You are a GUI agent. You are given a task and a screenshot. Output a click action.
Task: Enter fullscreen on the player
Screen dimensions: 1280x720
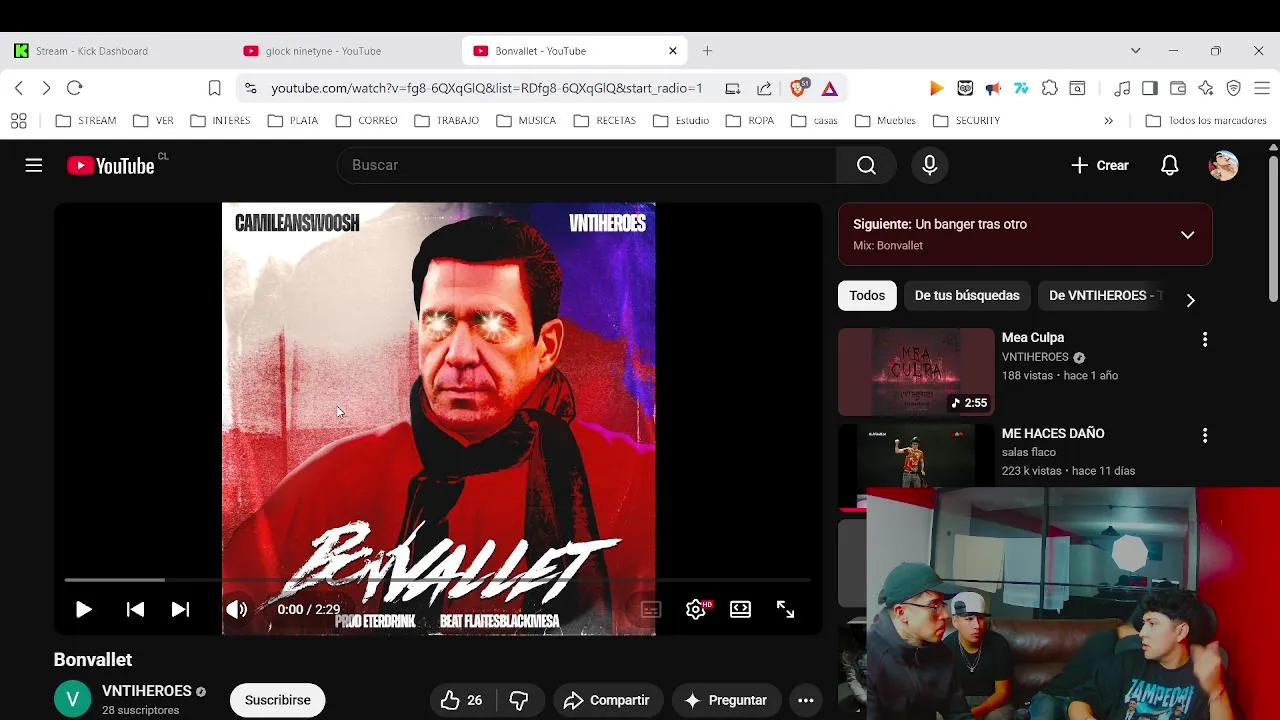pyautogui.click(x=785, y=609)
